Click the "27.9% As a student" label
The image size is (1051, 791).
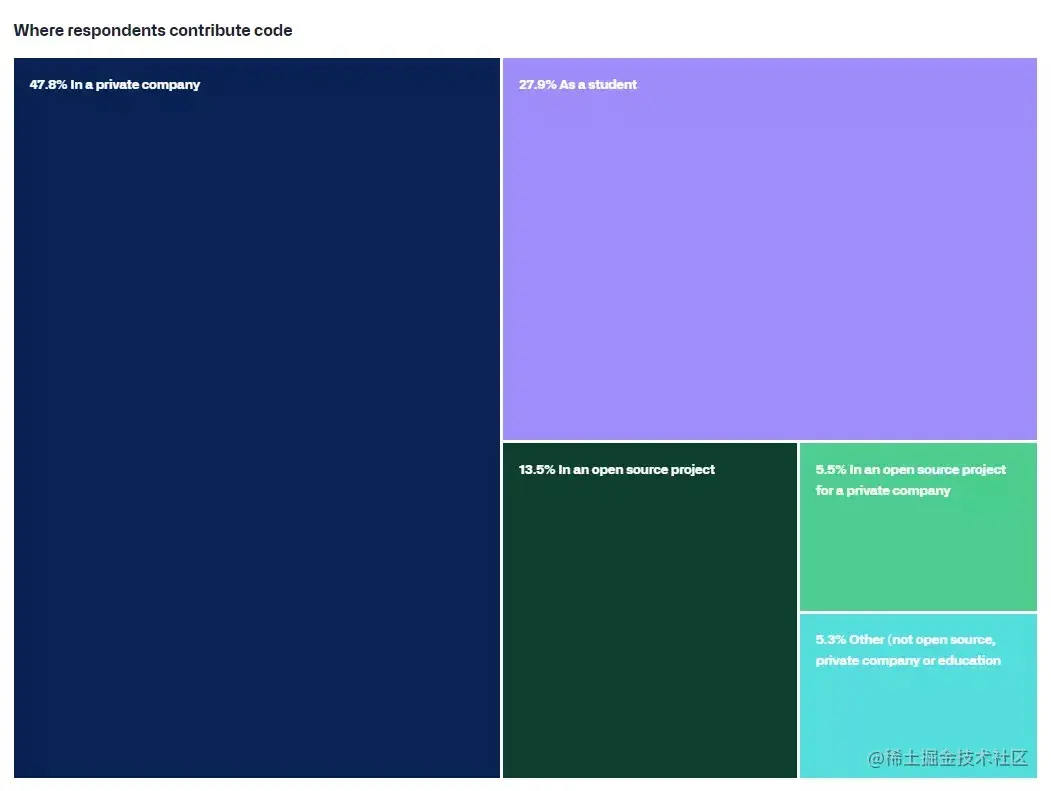(x=578, y=84)
